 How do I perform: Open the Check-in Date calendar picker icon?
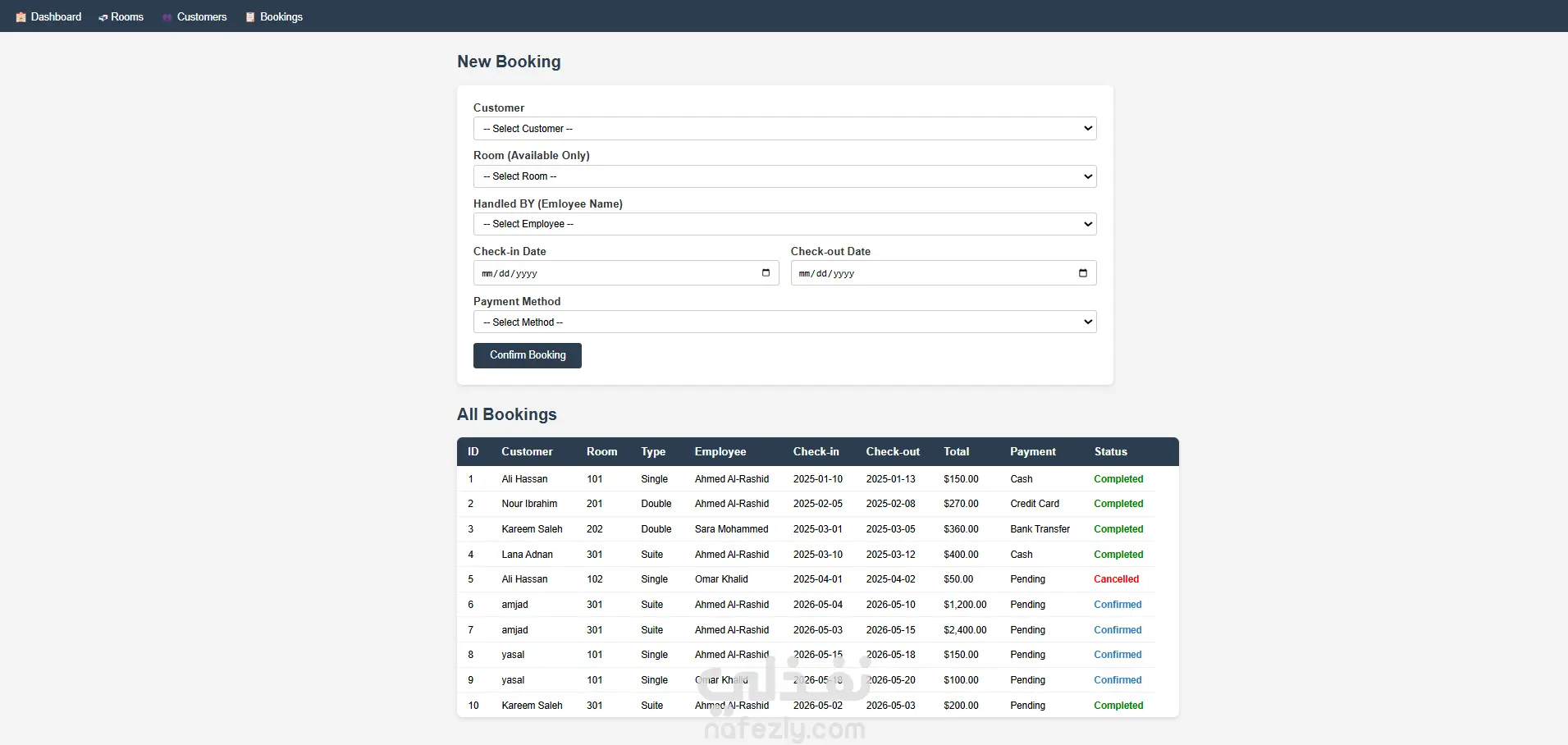[x=766, y=273]
